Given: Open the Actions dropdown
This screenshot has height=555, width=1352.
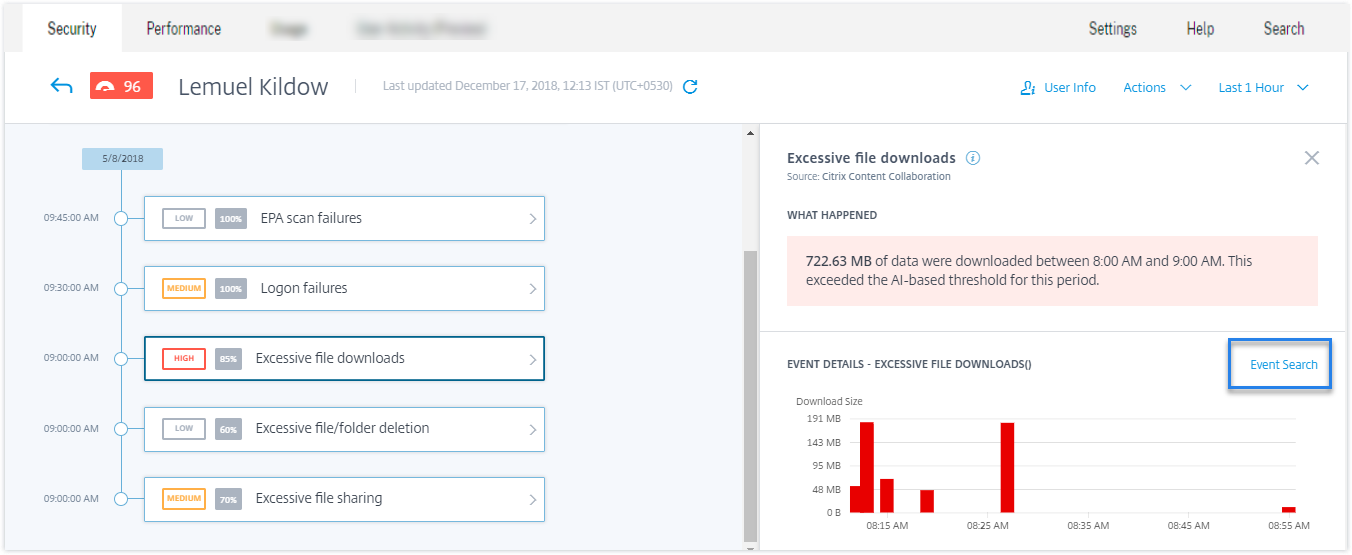Looking at the screenshot, I should pyautogui.click(x=1157, y=88).
